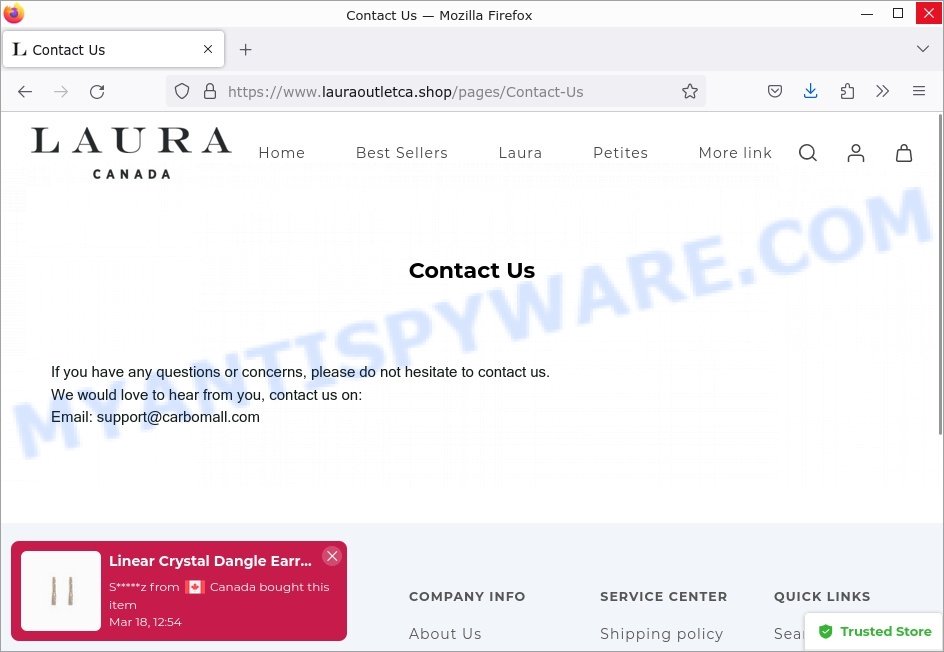Viewport: 944px width, 652px height.
Task: Open the Best Sellers menu
Action: click(x=402, y=153)
